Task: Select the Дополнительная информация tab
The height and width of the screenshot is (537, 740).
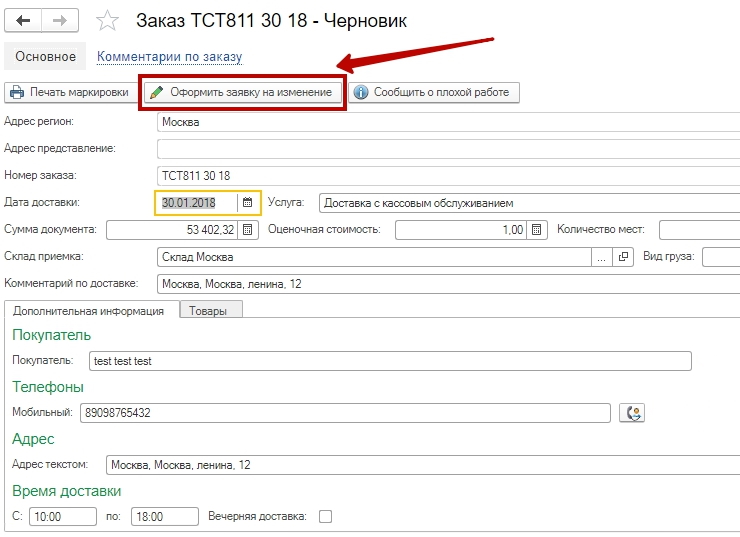Action: (x=92, y=310)
